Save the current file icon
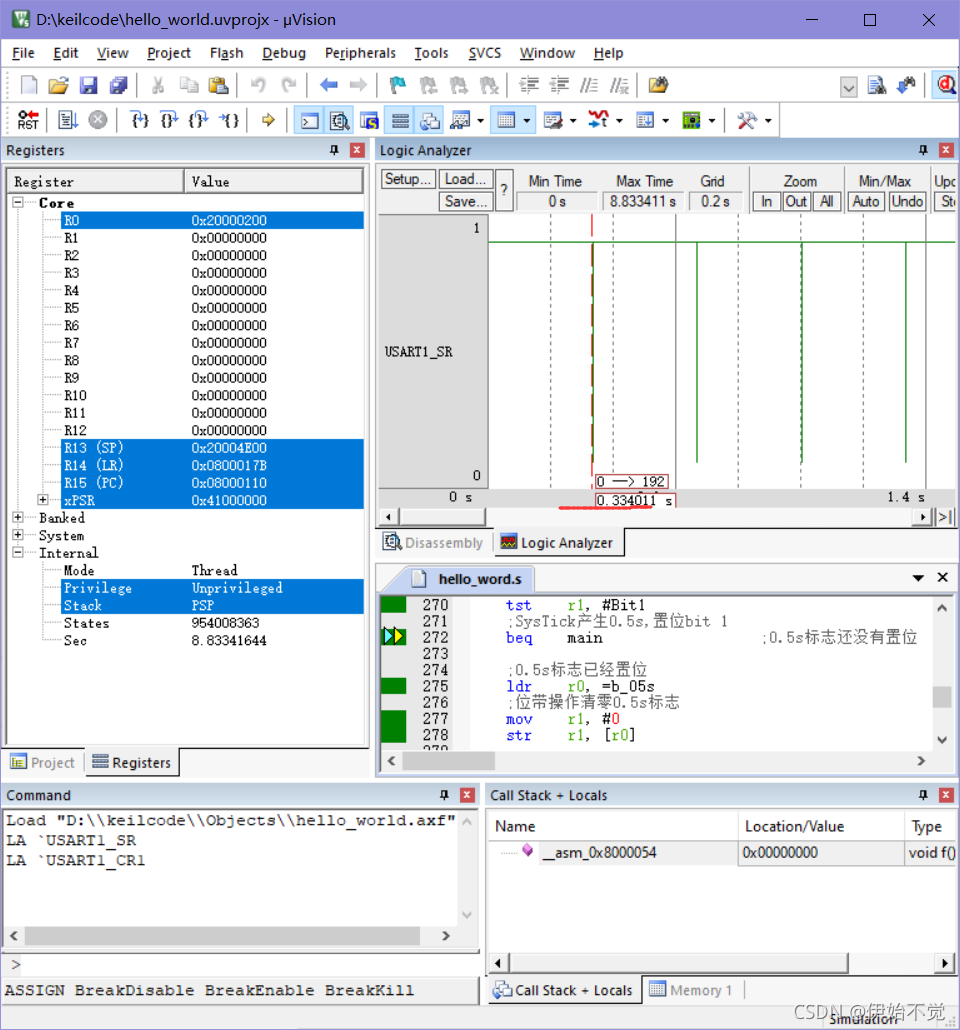Viewport: 960px width, 1030px height. [89, 85]
